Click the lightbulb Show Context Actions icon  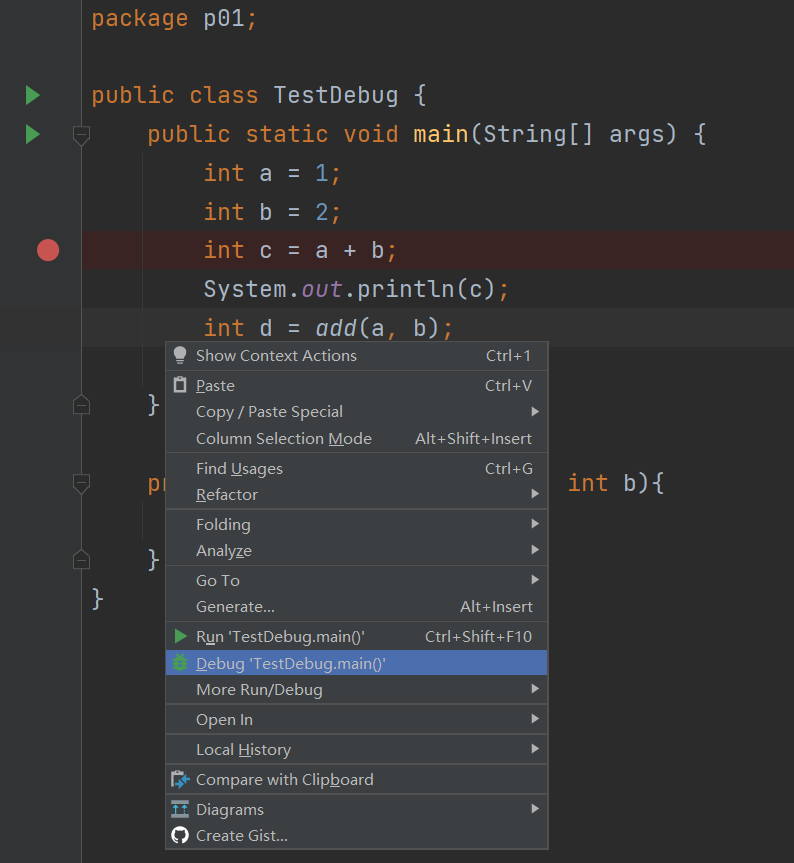[180, 355]
